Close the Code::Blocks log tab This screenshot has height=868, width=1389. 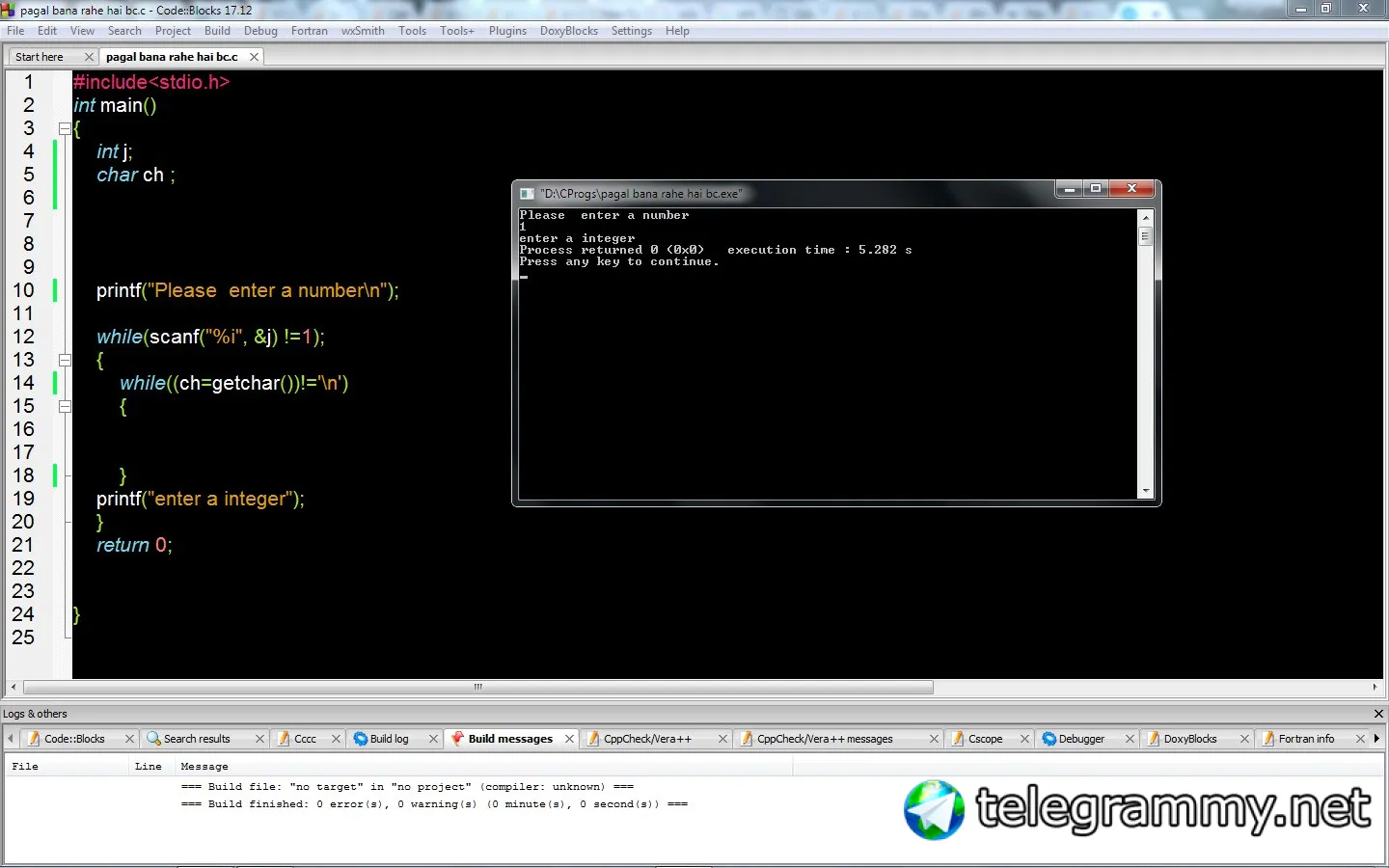pyautogui.click(x=129, y=739)
